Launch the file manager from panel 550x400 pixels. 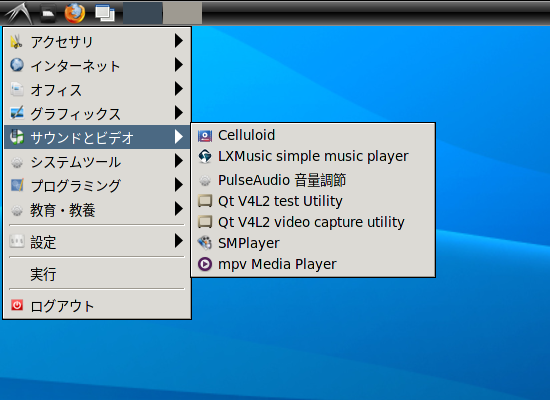point(48,14)
